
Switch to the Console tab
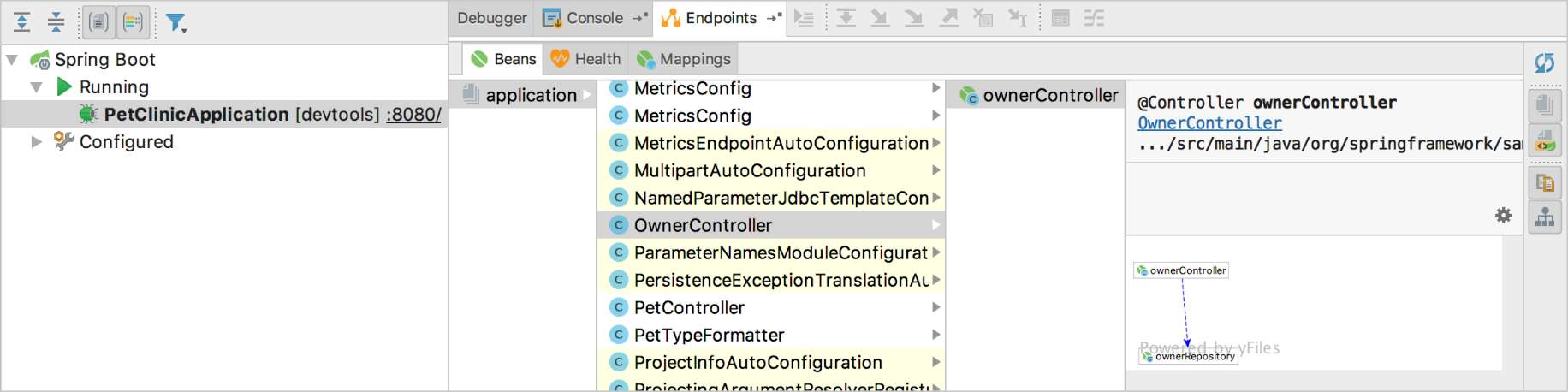click(594, 18)
